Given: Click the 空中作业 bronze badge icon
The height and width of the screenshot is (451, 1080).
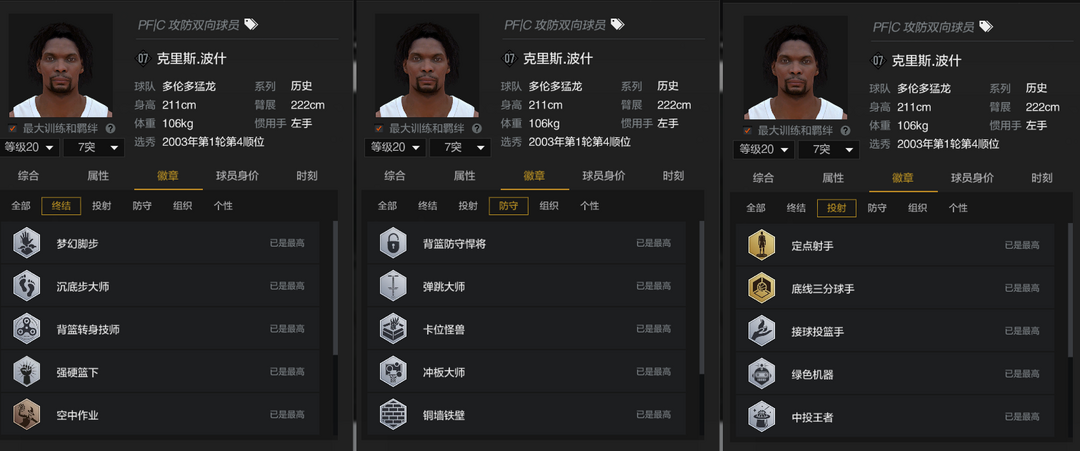Looking at the screenshot, I should click(x=27, y=415).
